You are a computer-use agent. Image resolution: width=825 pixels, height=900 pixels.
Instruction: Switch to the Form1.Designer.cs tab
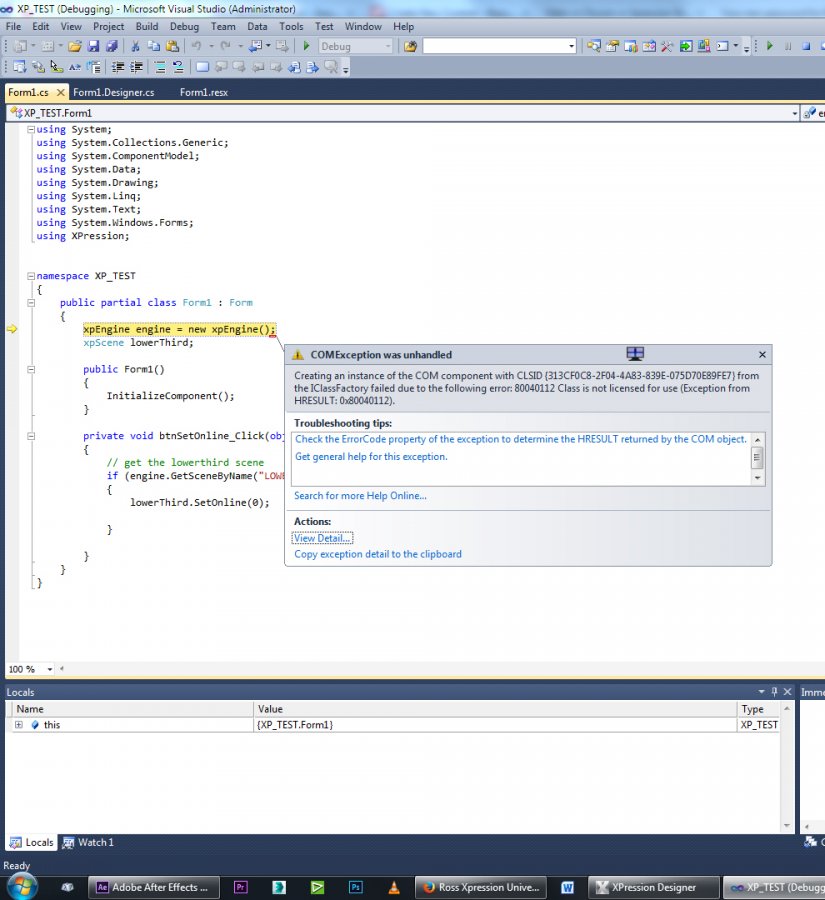pyautogui.click(x=114, y=93)
